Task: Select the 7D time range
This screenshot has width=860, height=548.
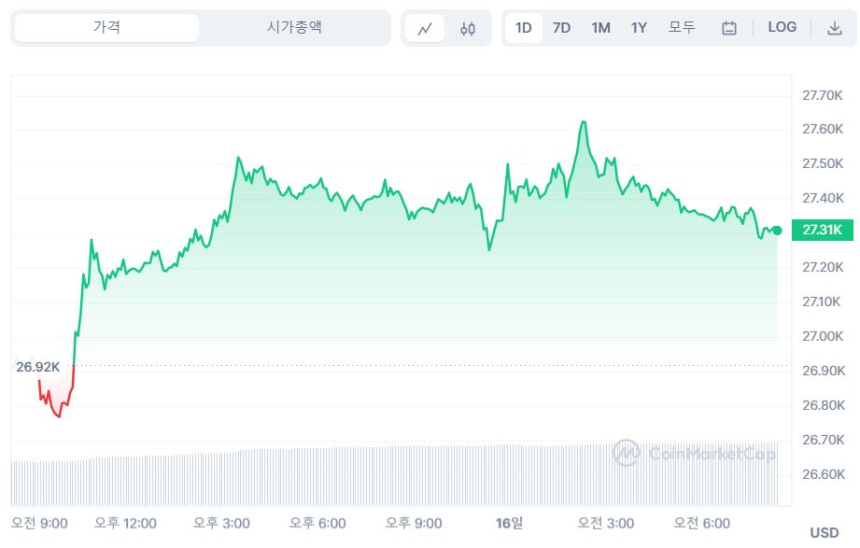Action: pyautogui.click(x=561, y=28)
